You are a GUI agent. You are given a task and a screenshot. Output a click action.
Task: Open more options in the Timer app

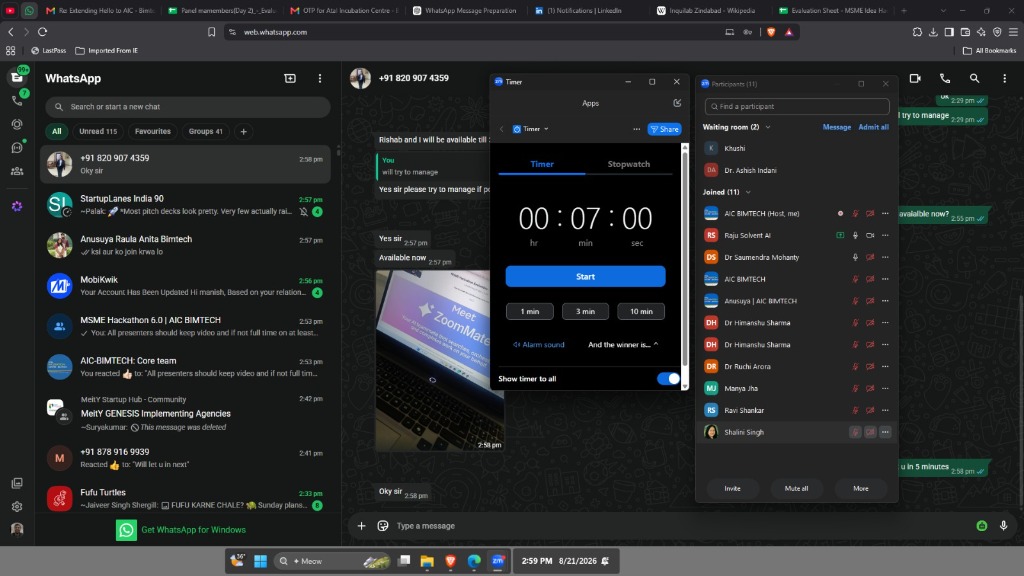tap(637, 129)
